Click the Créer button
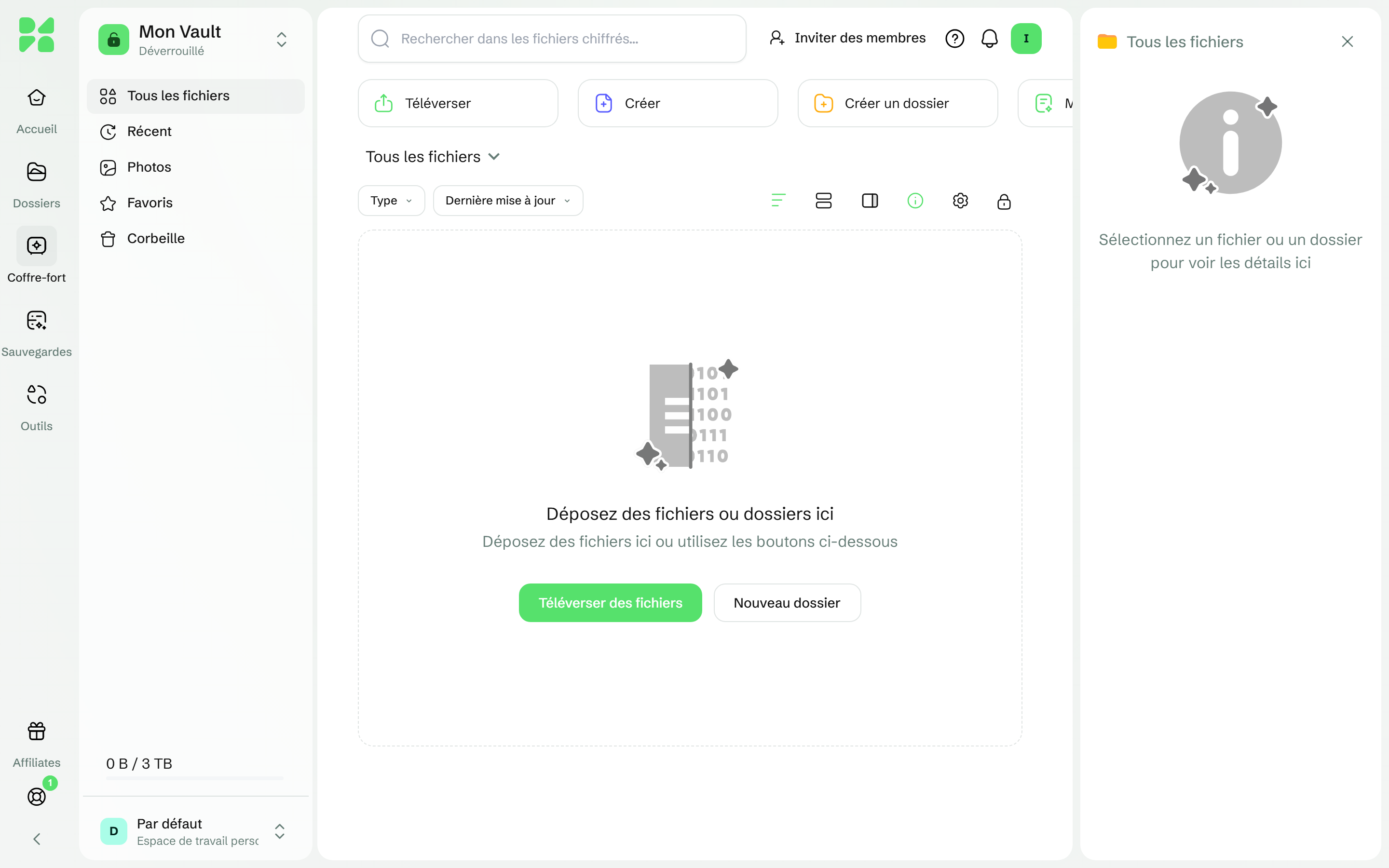The height and width of the screenshot is (868, 1389). [x=678, y=103]
